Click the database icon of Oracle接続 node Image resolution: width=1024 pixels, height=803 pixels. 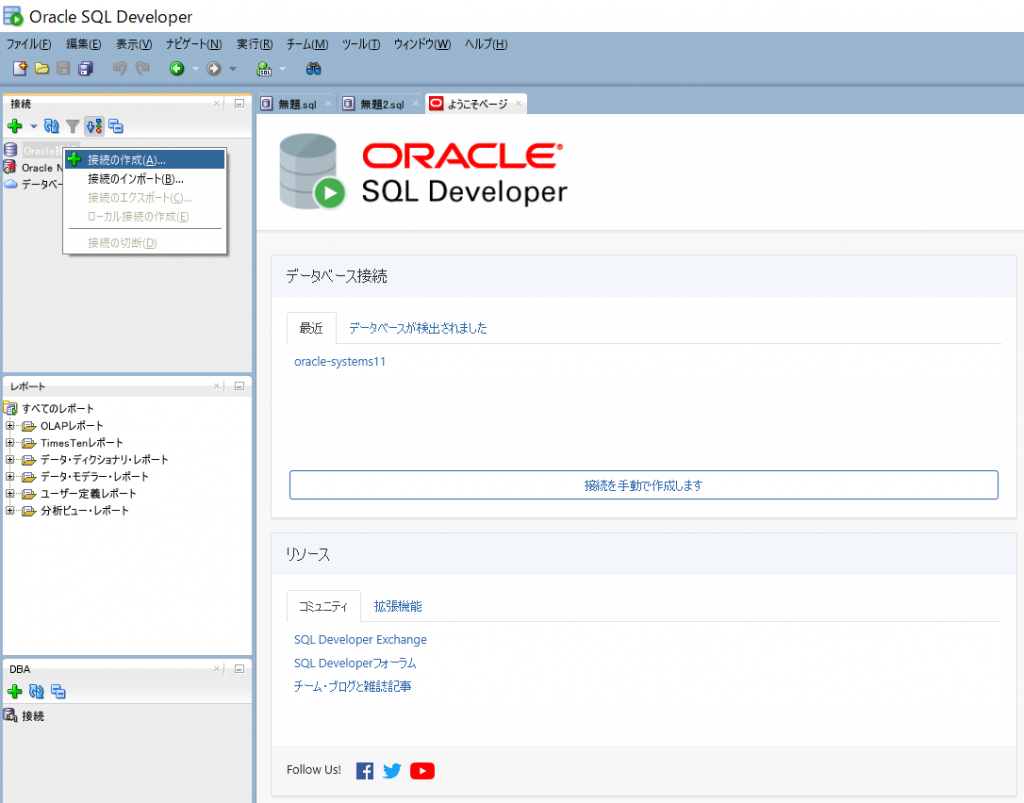point(10,150)
